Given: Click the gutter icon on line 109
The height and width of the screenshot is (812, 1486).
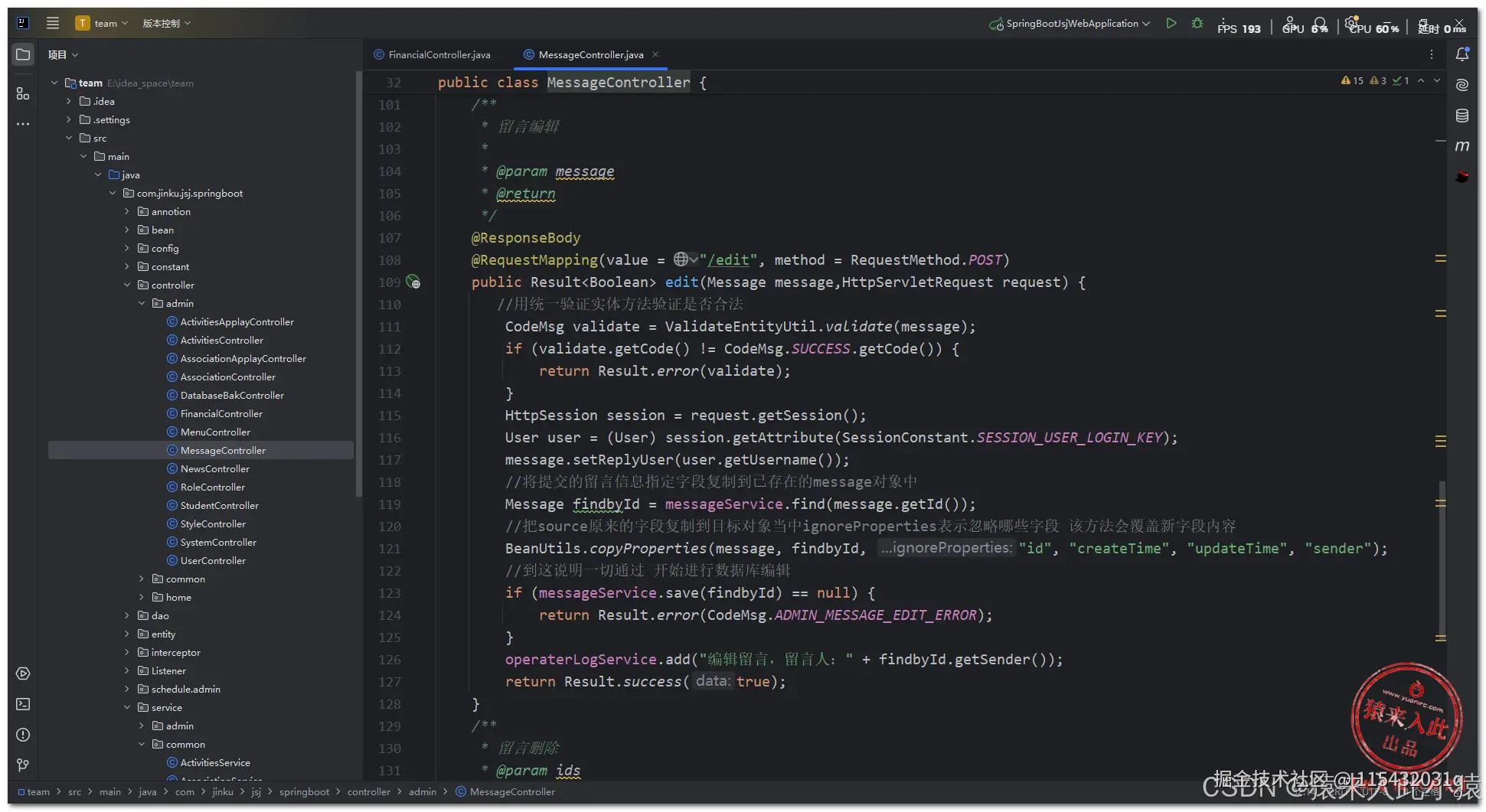Looking at the screenshot, I should coord(413,282).
